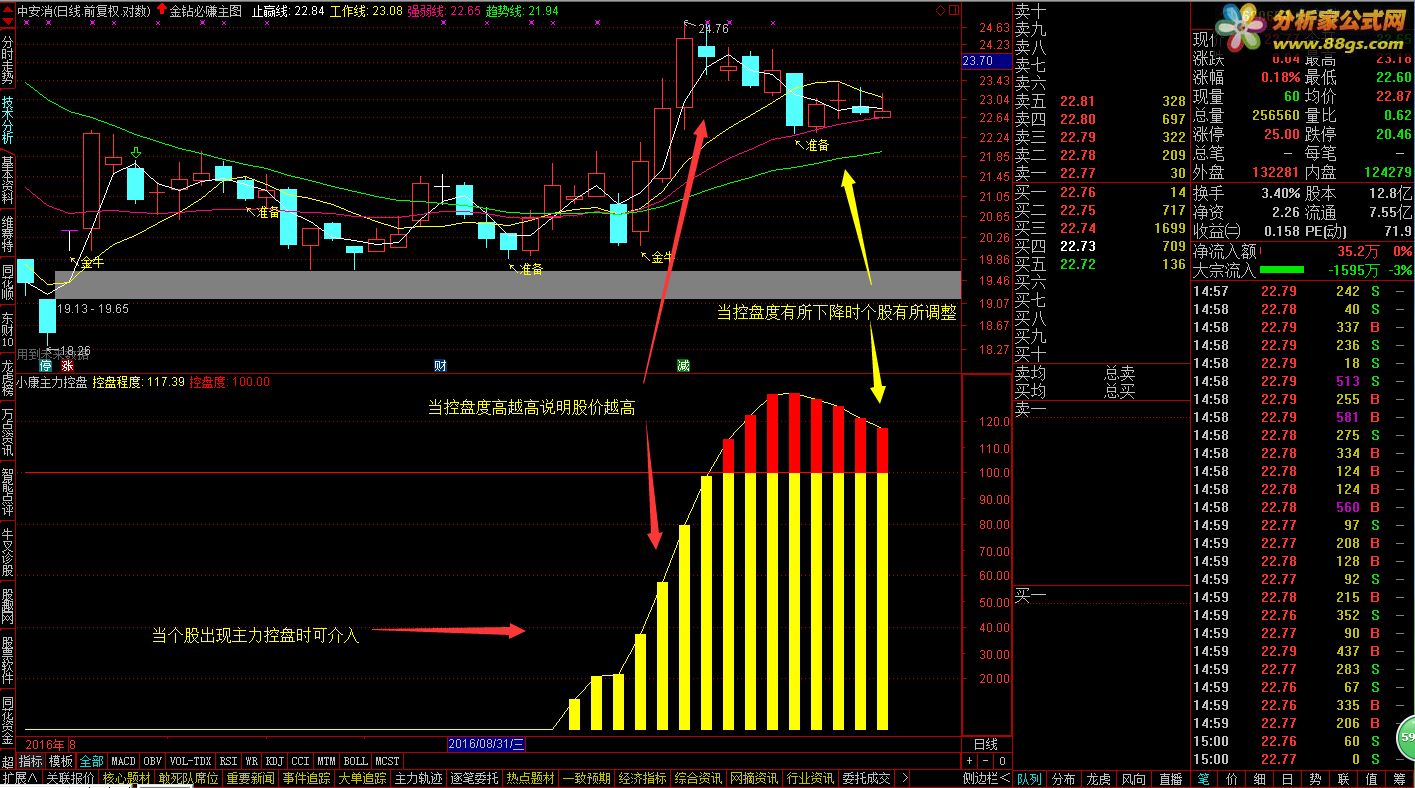Click the 卖一 price 22.77 row
Viewport: 1415px width, 788px height.
[x=1101, y=173]
